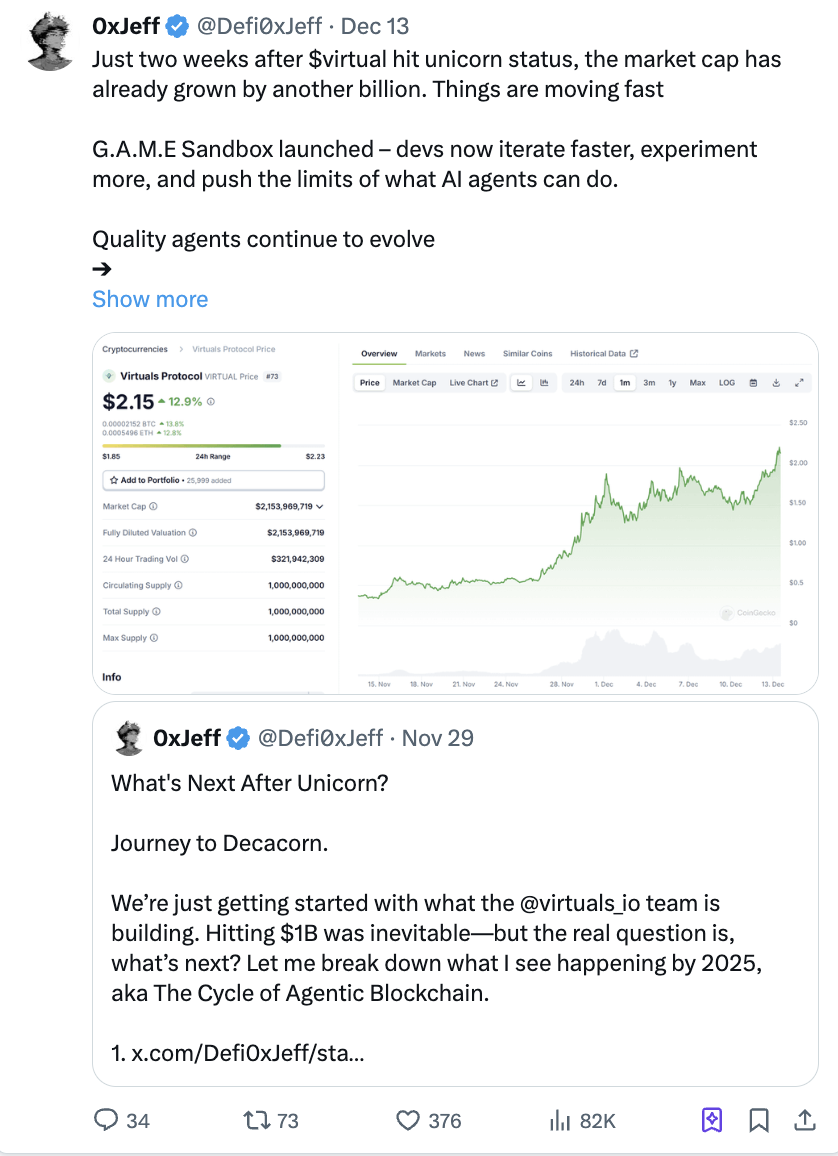
Task: Switch chart to Market Cap view
Action: (414, 383)
